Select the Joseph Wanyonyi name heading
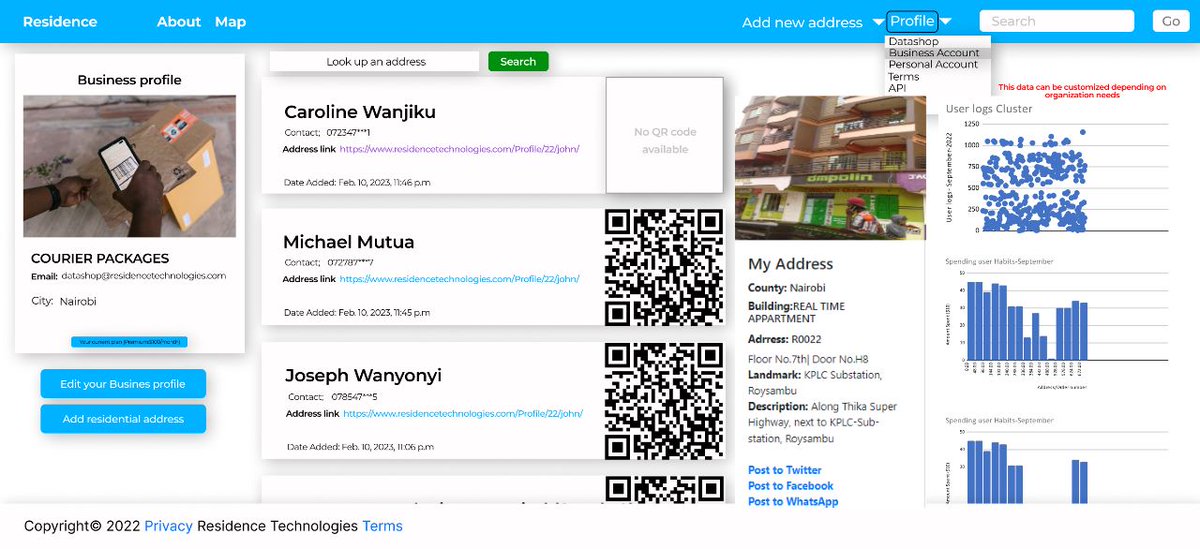 pos(363,376)
